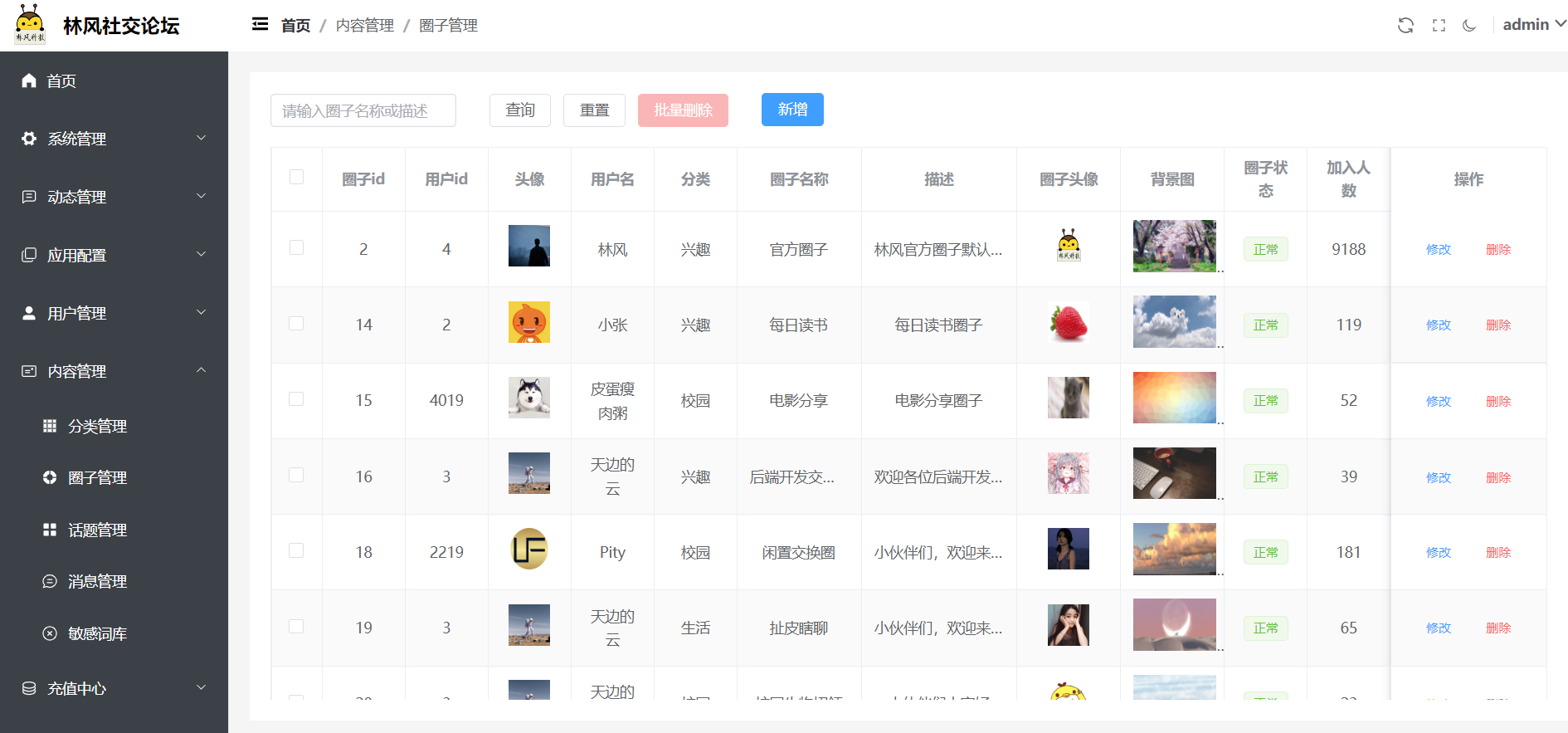Open the 首页 home sidebar item
The image size is (1568, 733).
pos(61,81)
